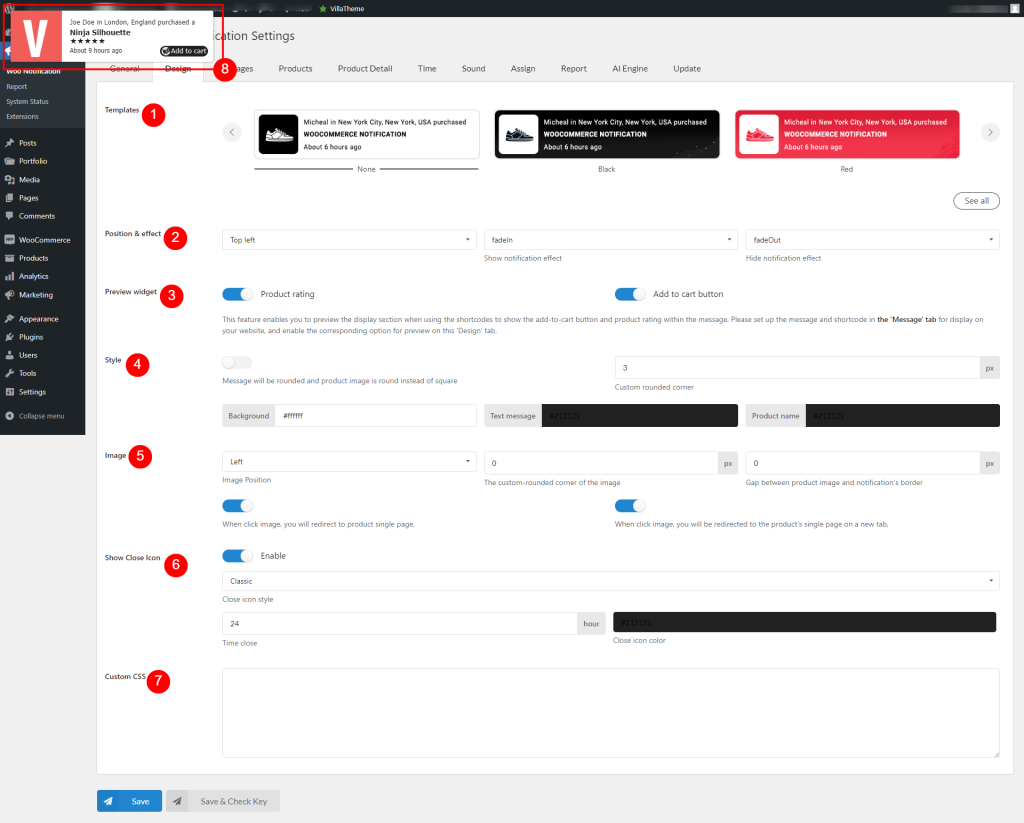This screenshot has height=823, width=1024.
Task: Click the Media icon in sidebar
Action: point(10,180)
